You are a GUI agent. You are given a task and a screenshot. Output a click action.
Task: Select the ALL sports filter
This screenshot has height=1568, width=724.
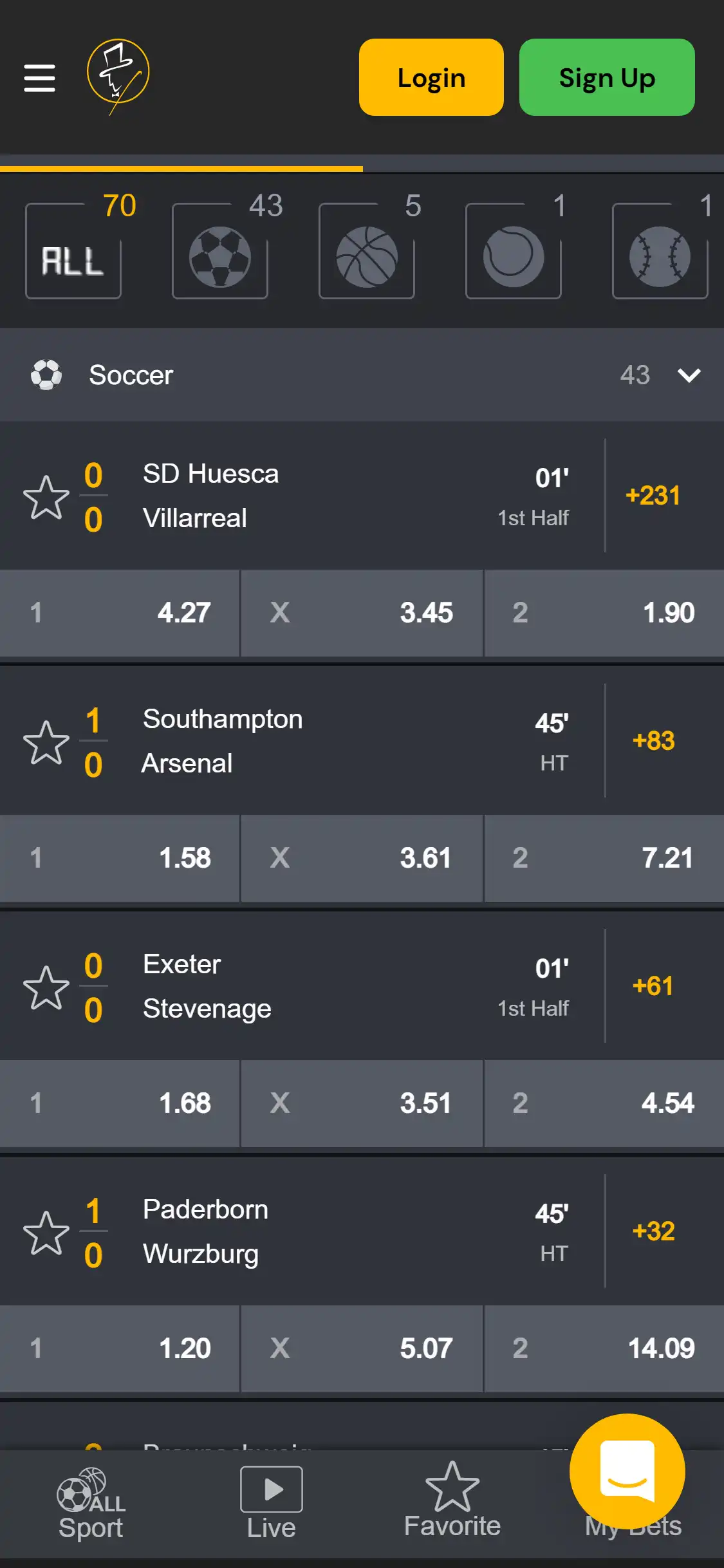(x=73, y=256)
